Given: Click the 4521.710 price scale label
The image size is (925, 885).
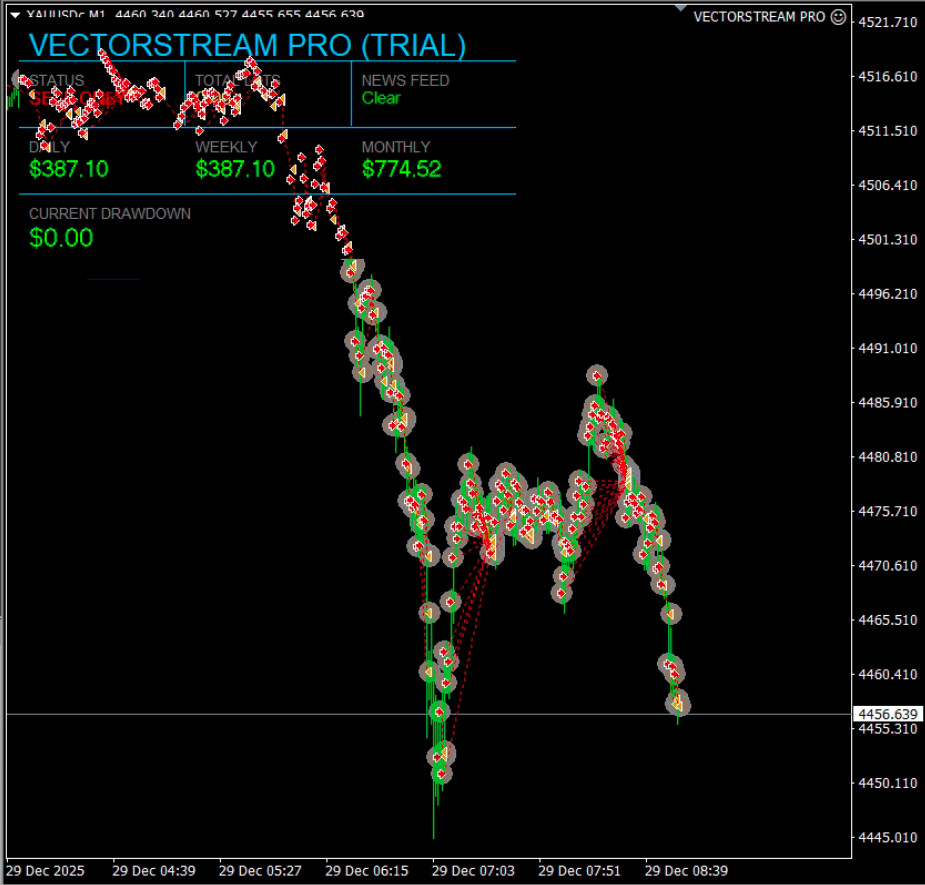Looking at the screenshot, I should click(x=888, y=22).
